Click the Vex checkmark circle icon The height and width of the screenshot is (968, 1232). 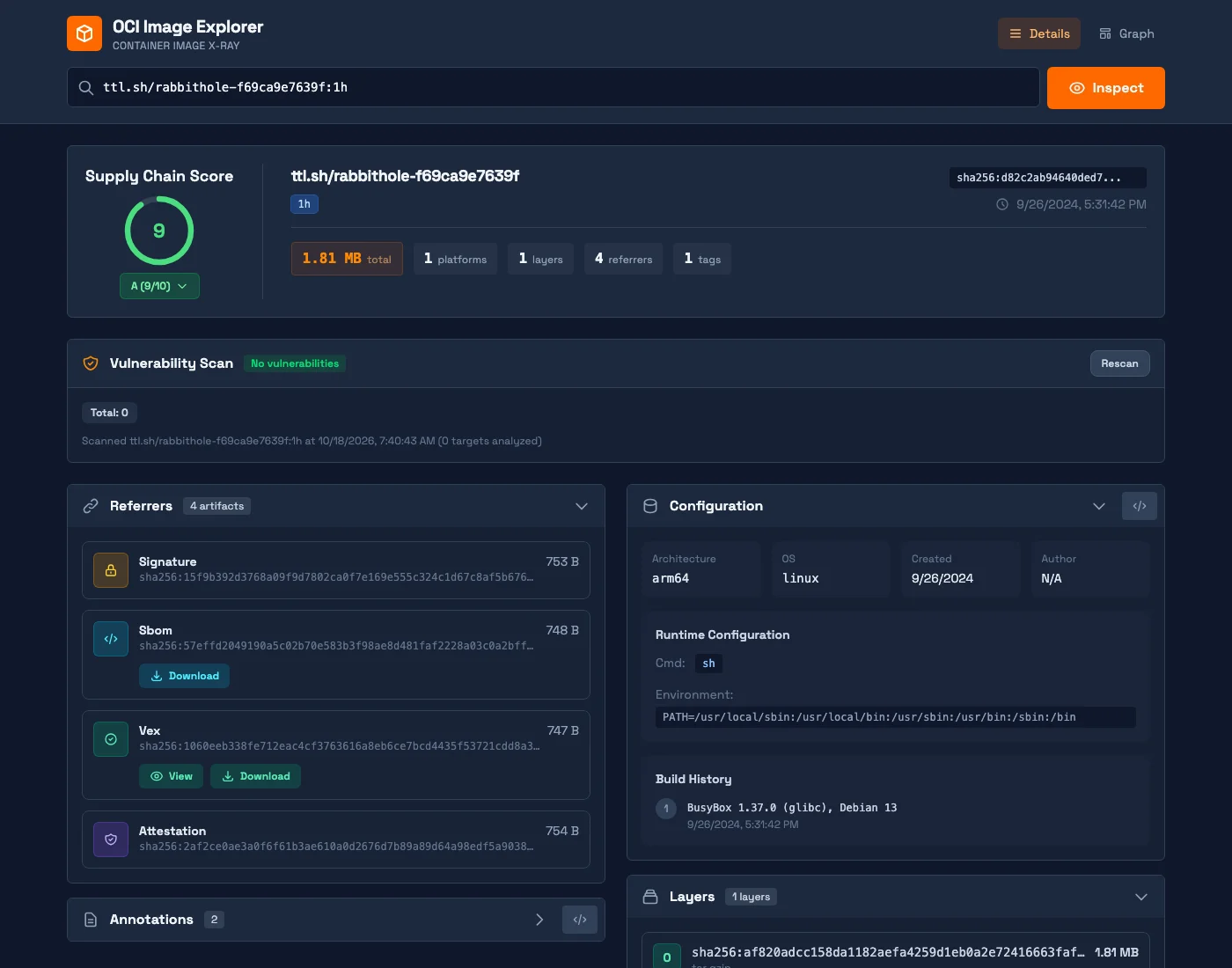pyautogui.click(x=111, y=739)
